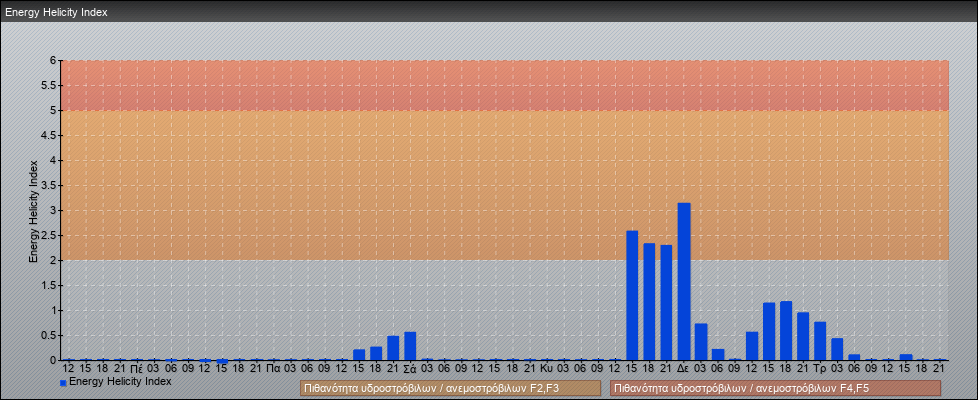
Task: Click the tallest bar at Δε
Action: click(684, 281)
